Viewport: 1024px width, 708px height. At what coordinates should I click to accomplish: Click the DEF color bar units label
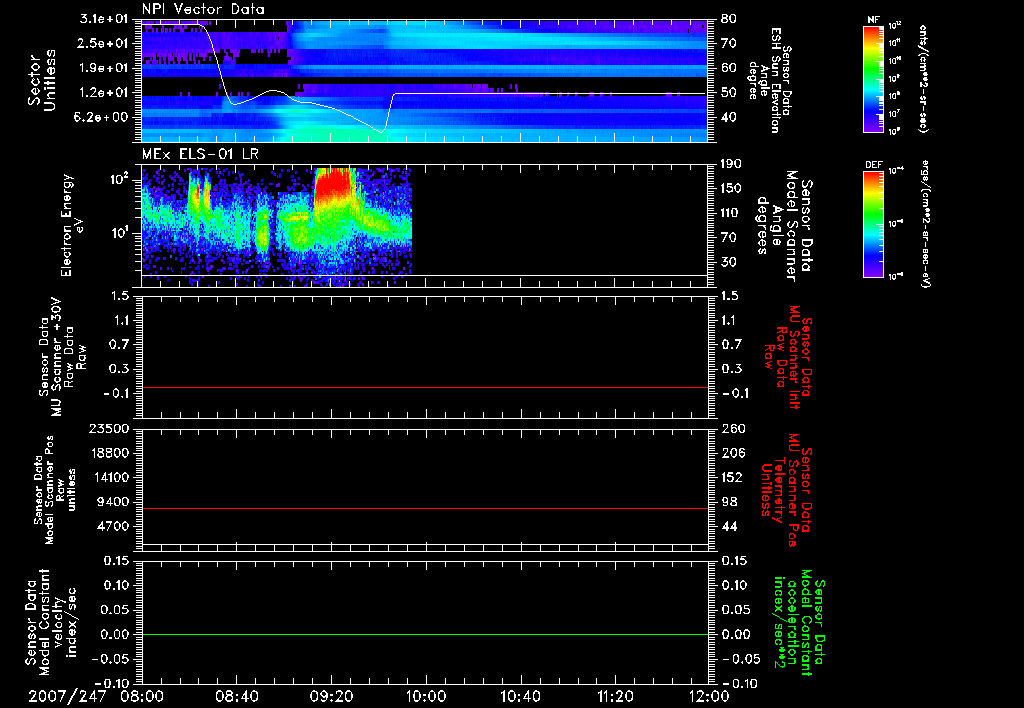tap(924, 224)
